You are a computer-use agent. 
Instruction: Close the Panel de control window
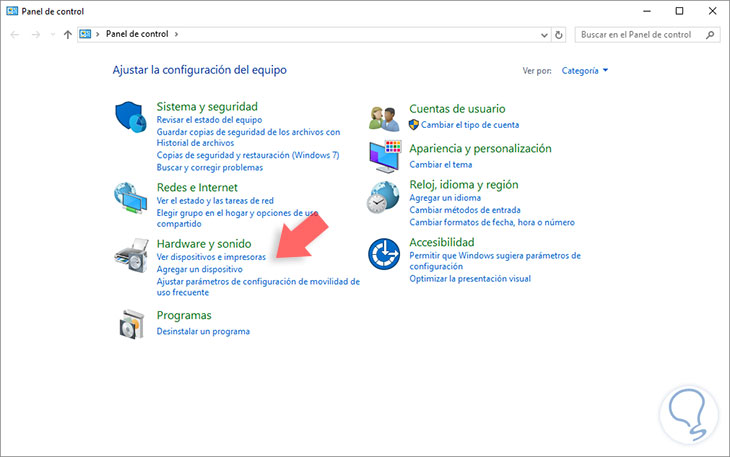pyautogui.click(x=712, y=11)
